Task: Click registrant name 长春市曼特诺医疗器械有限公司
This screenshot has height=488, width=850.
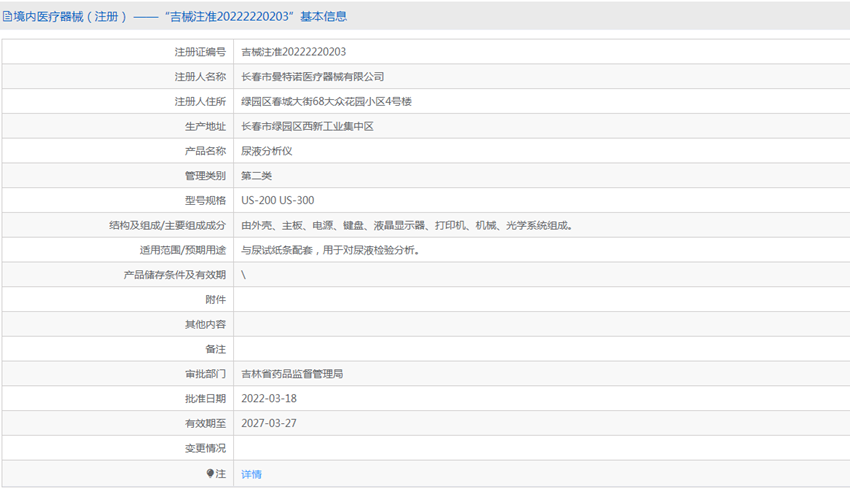Action: tap(313, 77)
